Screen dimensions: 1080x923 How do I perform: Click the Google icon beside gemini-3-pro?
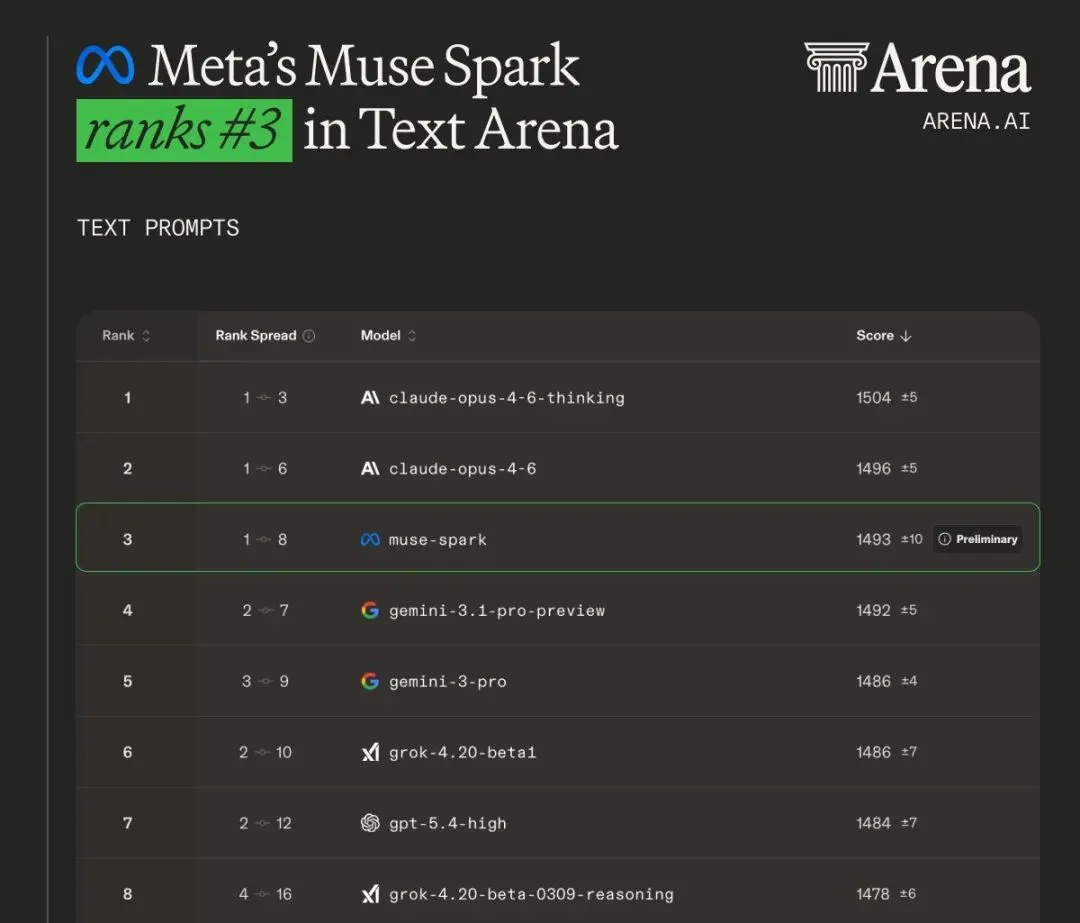pyautogui.click(x=370, y=682)
